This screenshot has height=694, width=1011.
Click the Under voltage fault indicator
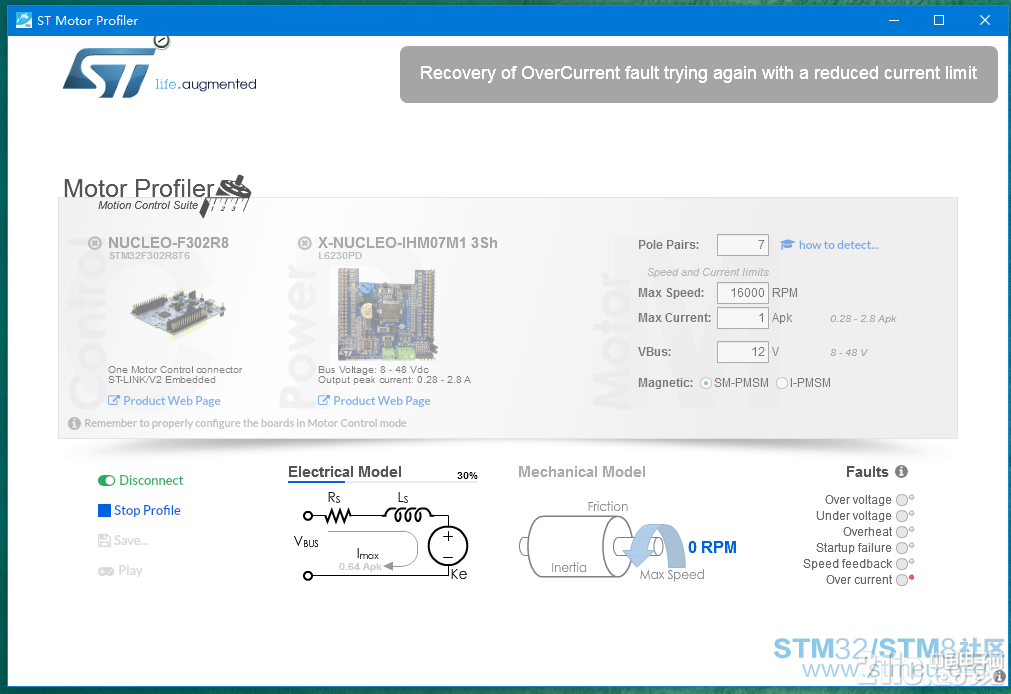(902, 516)
